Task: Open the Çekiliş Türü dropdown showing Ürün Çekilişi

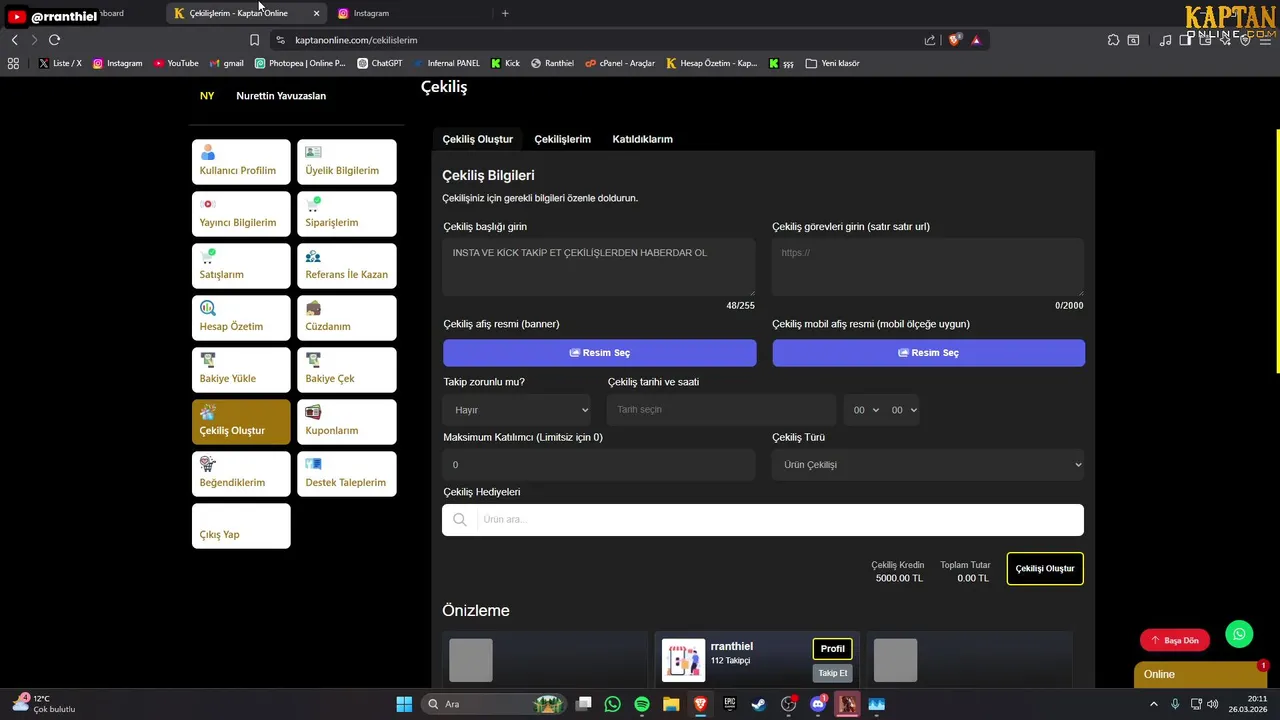Action: tap(928, 465)
